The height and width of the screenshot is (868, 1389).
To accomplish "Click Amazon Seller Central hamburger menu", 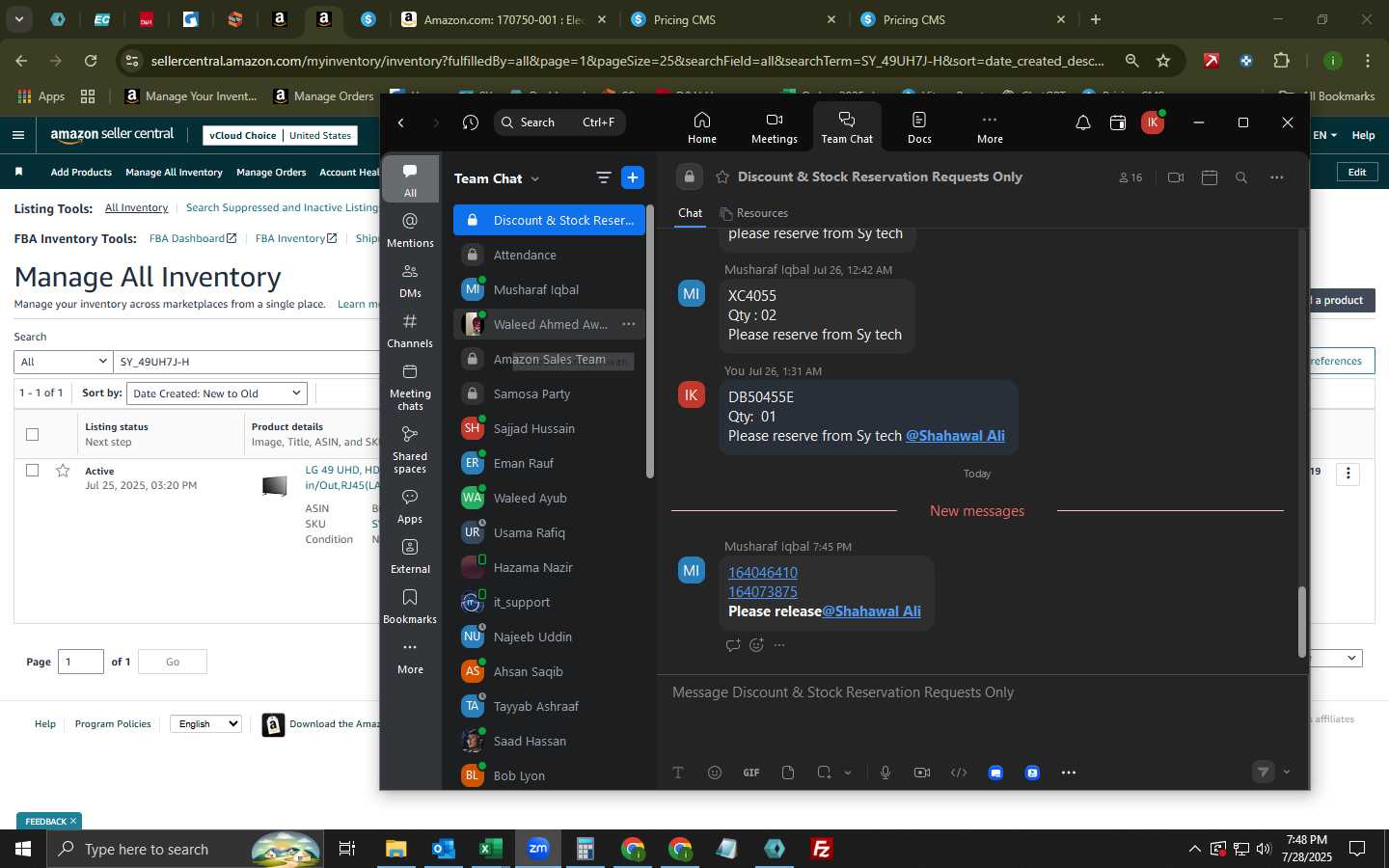I will click(18, 135).
